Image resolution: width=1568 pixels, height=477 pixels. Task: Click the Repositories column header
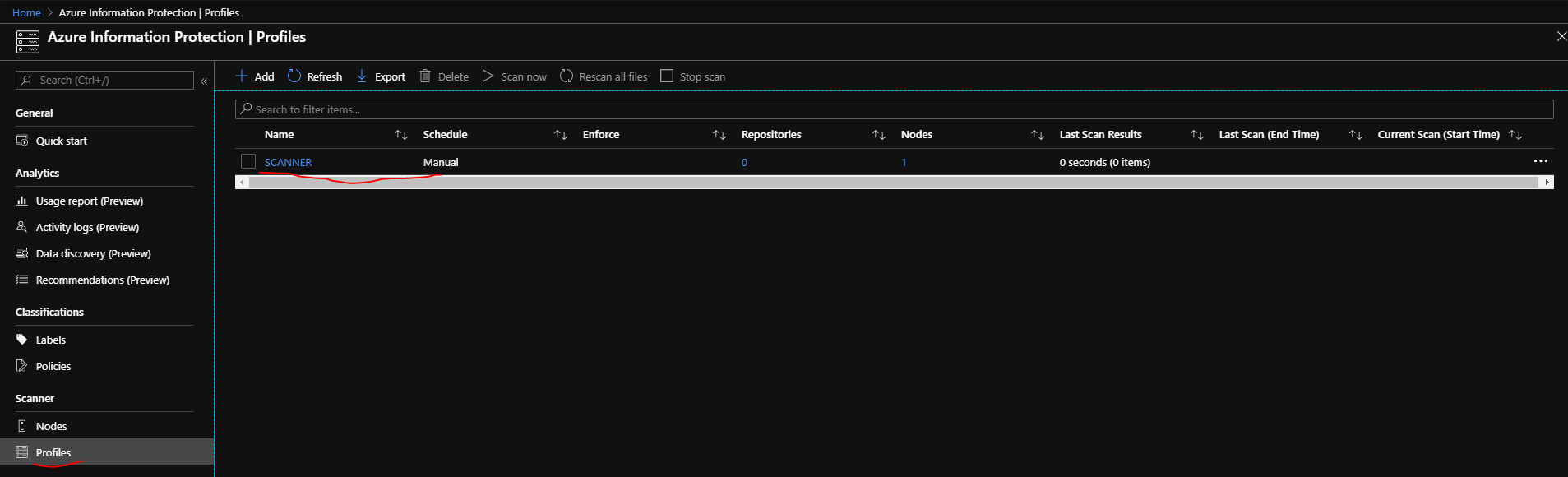771,134
